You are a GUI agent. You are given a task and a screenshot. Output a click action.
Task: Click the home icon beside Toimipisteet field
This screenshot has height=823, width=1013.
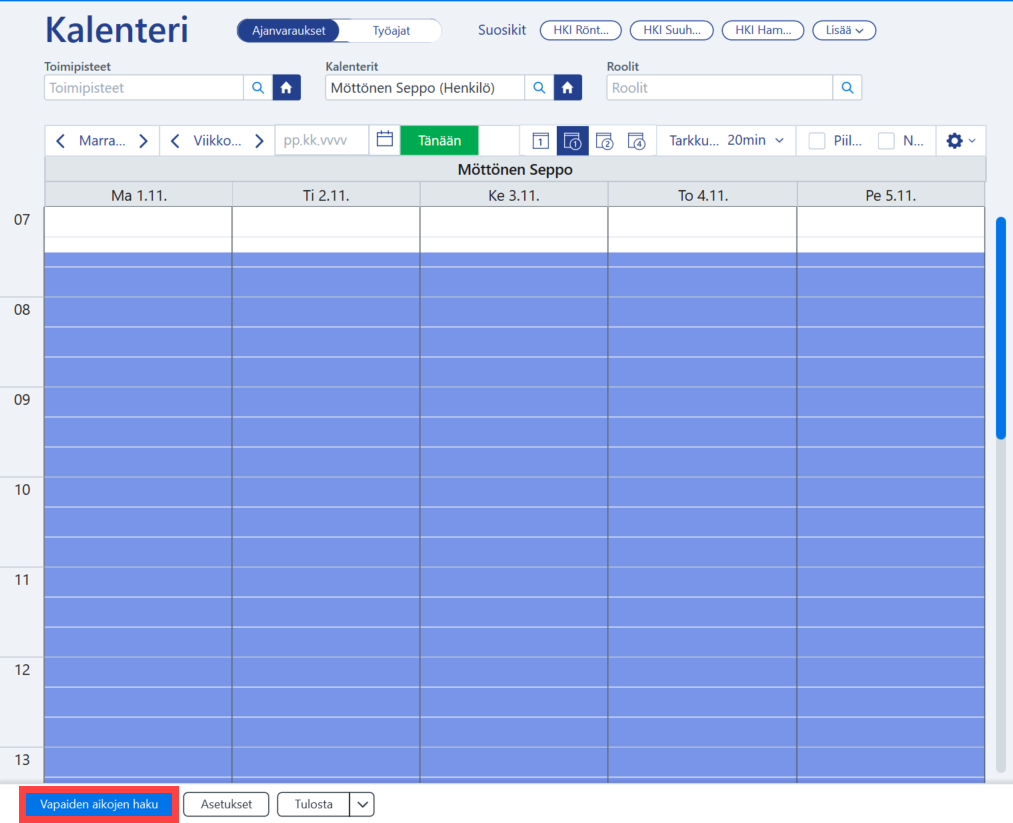point(286,88)
